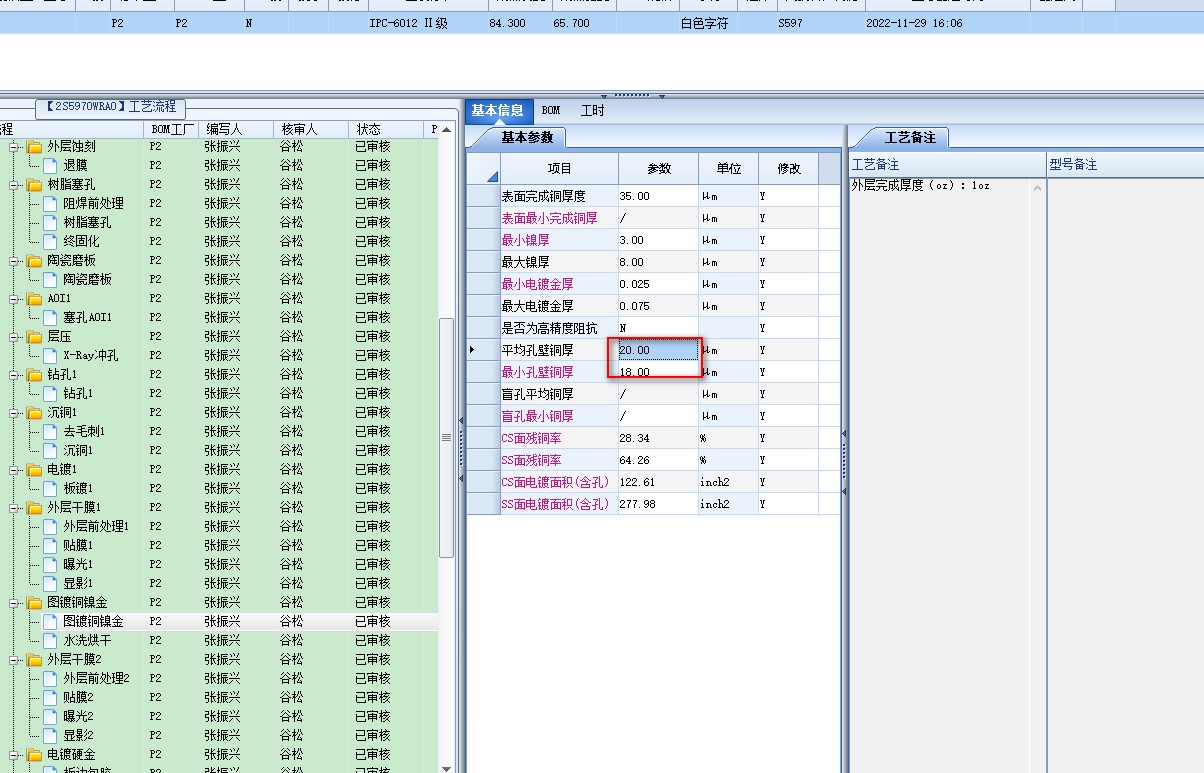
Task: Sort by the 项目 column header
Action: (x=560, y=169)
